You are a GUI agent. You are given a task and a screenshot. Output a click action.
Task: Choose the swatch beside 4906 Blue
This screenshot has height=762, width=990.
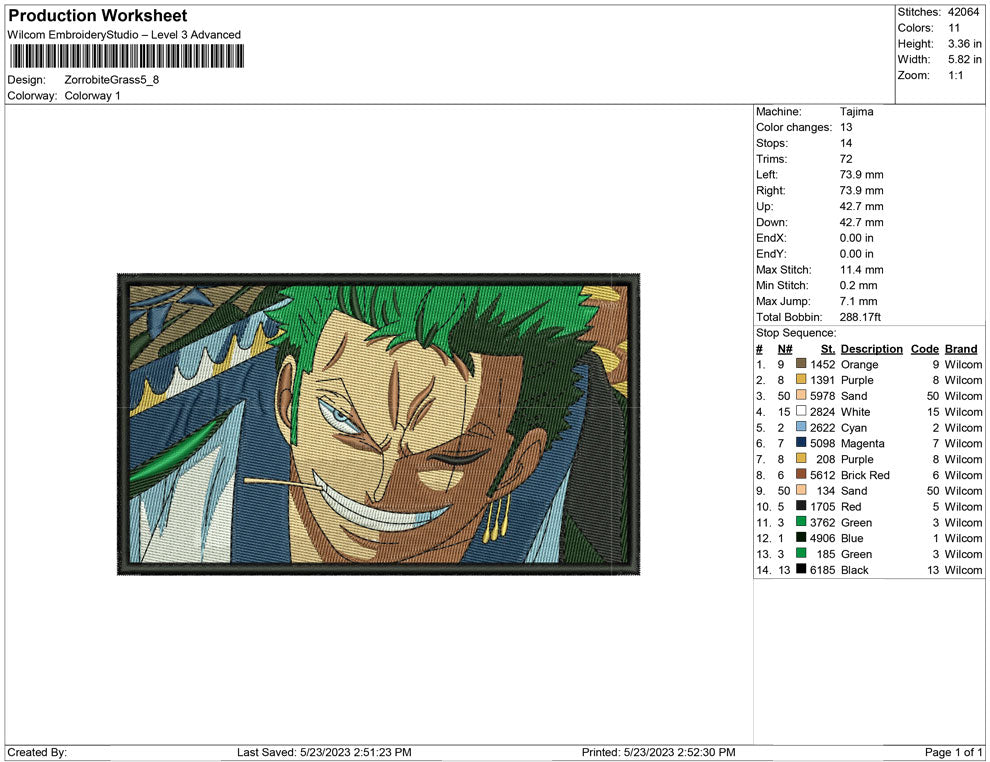[801, 537]
